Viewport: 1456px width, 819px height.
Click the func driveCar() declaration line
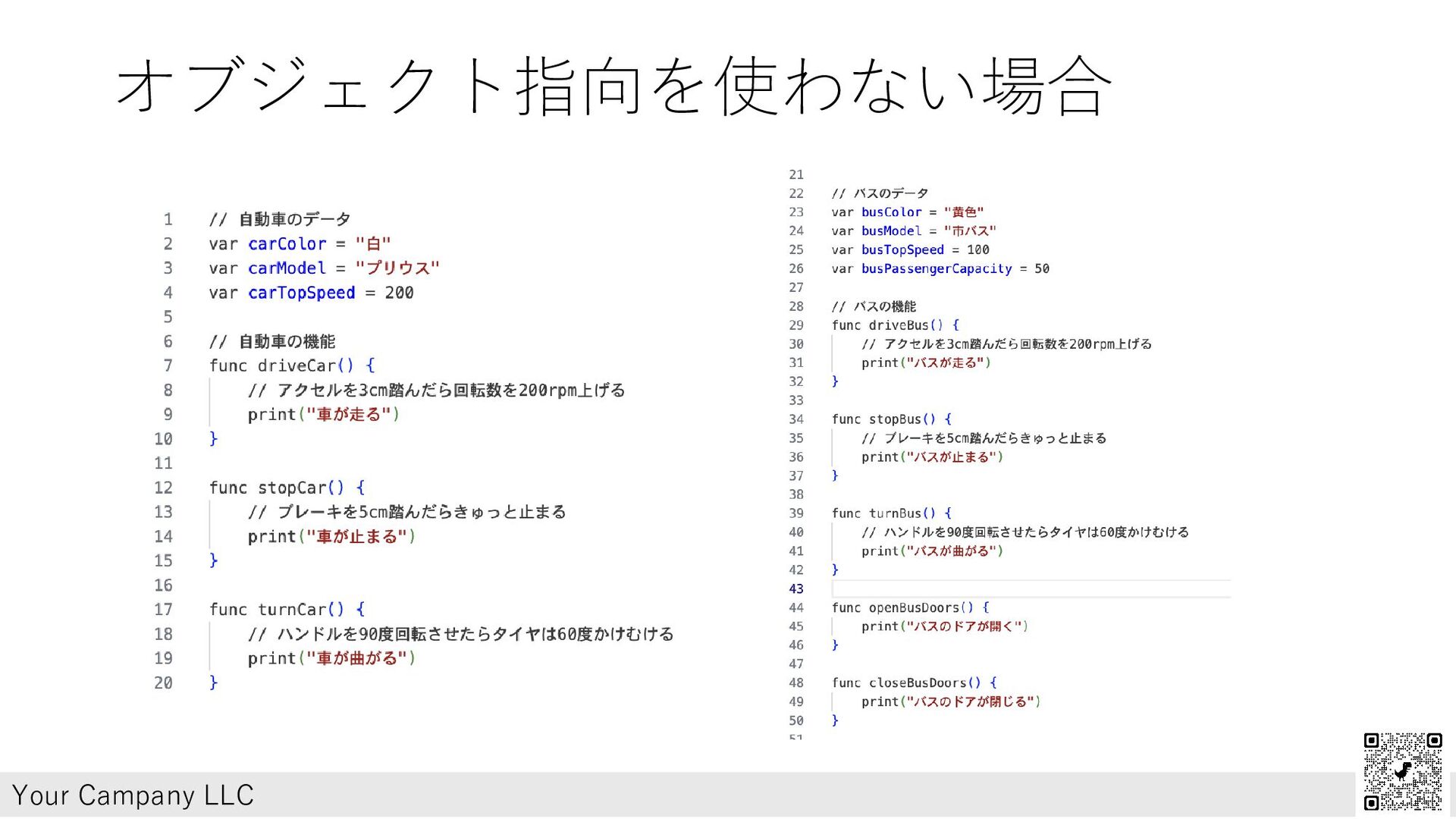point(292,366)
